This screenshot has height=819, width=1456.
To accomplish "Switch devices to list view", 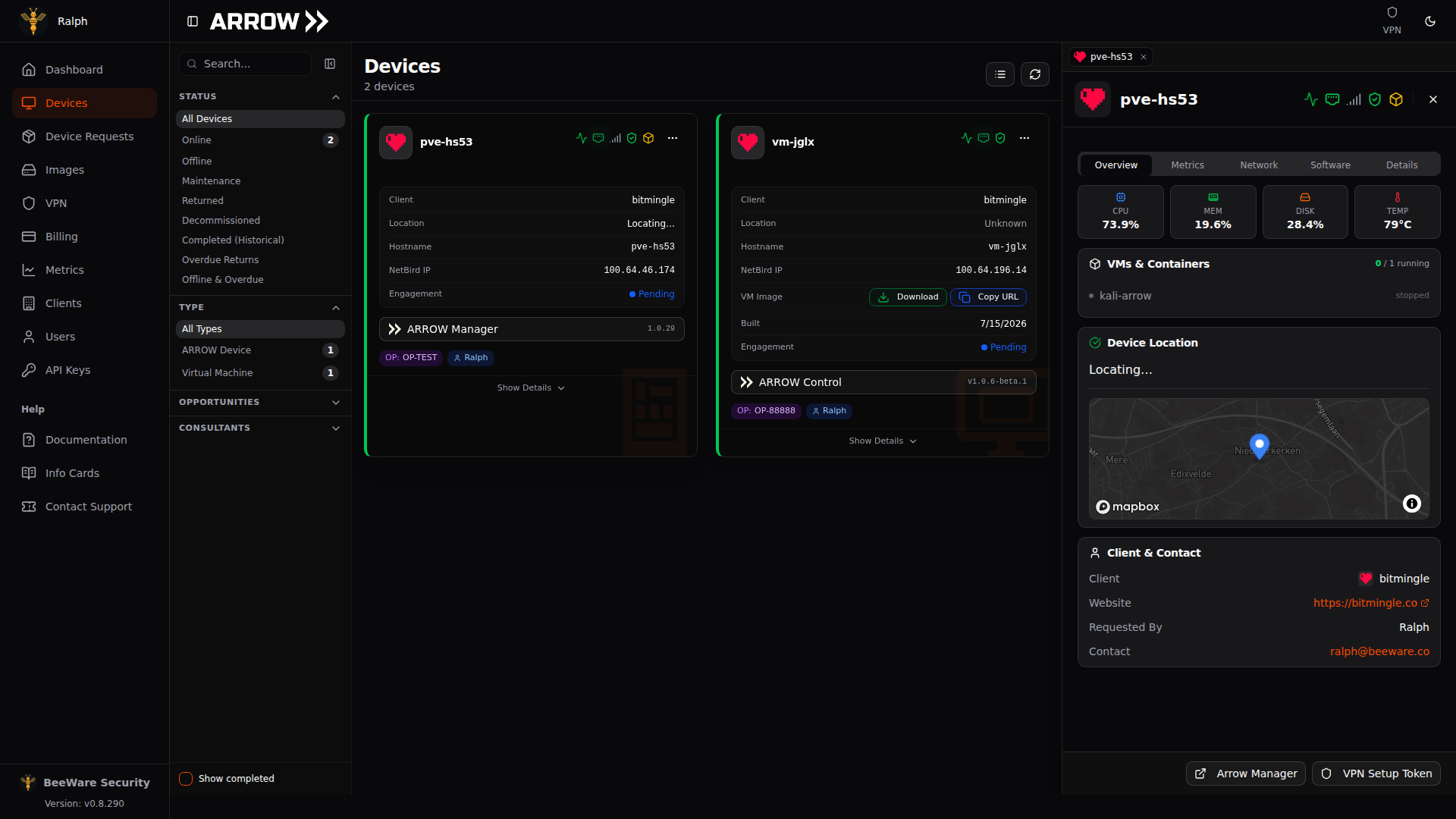I will [x=1000, y=74].
